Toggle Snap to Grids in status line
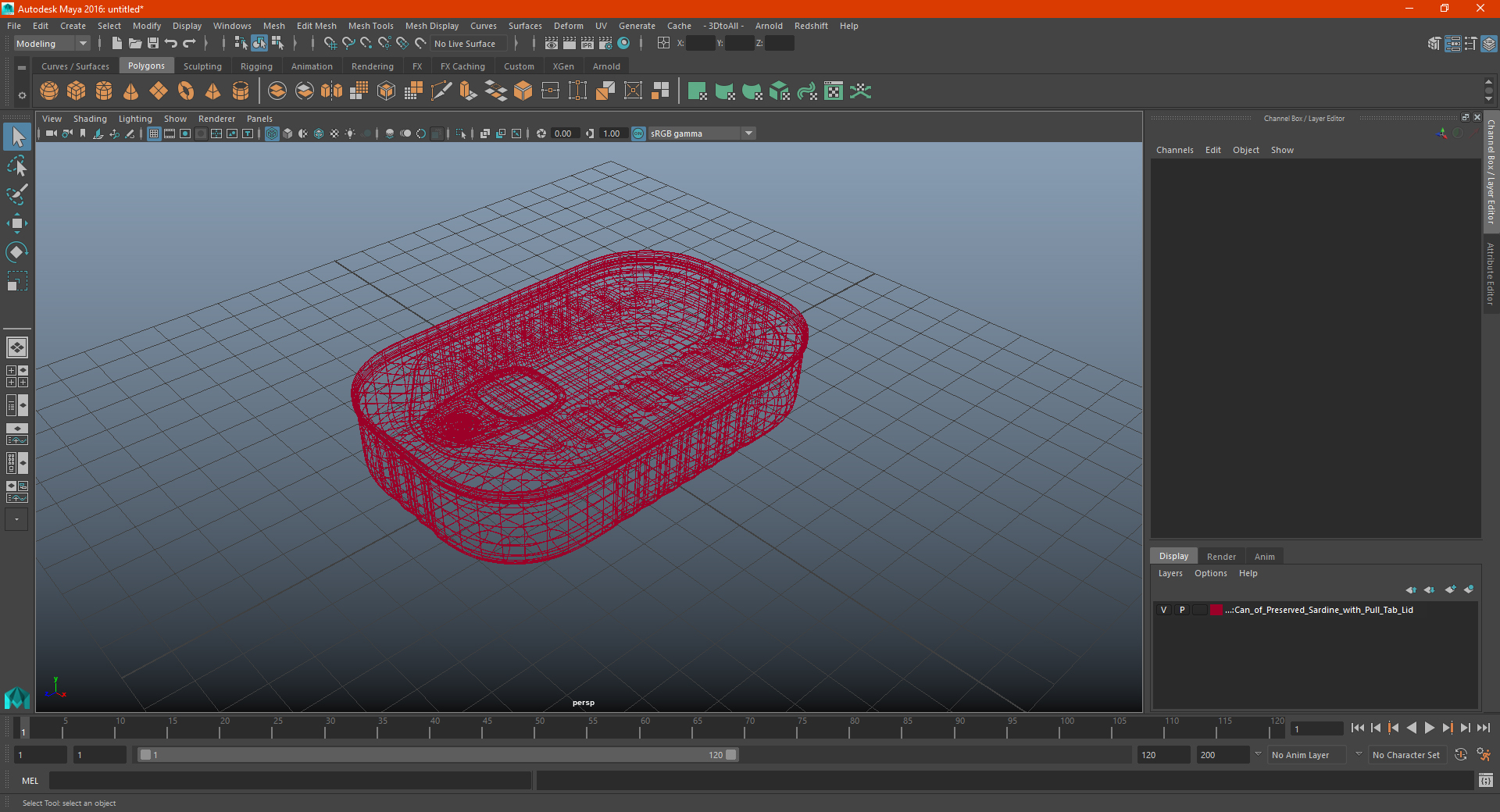This screenshot has height=812, width=1500. click(330, 44)
